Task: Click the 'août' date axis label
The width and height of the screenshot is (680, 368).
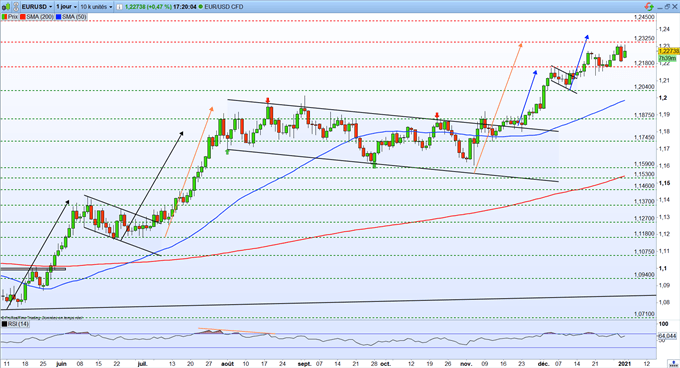Action: [227, 364]
